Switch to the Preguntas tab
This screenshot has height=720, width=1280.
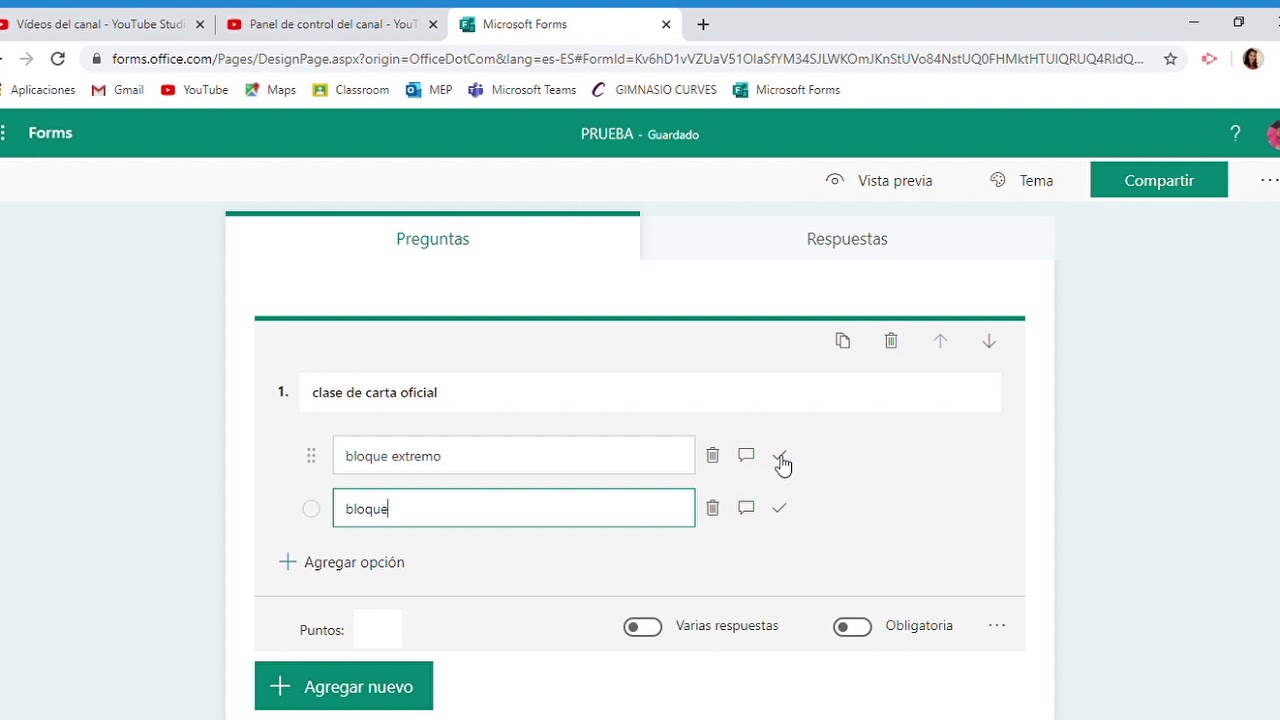click(x=433, y=238)
